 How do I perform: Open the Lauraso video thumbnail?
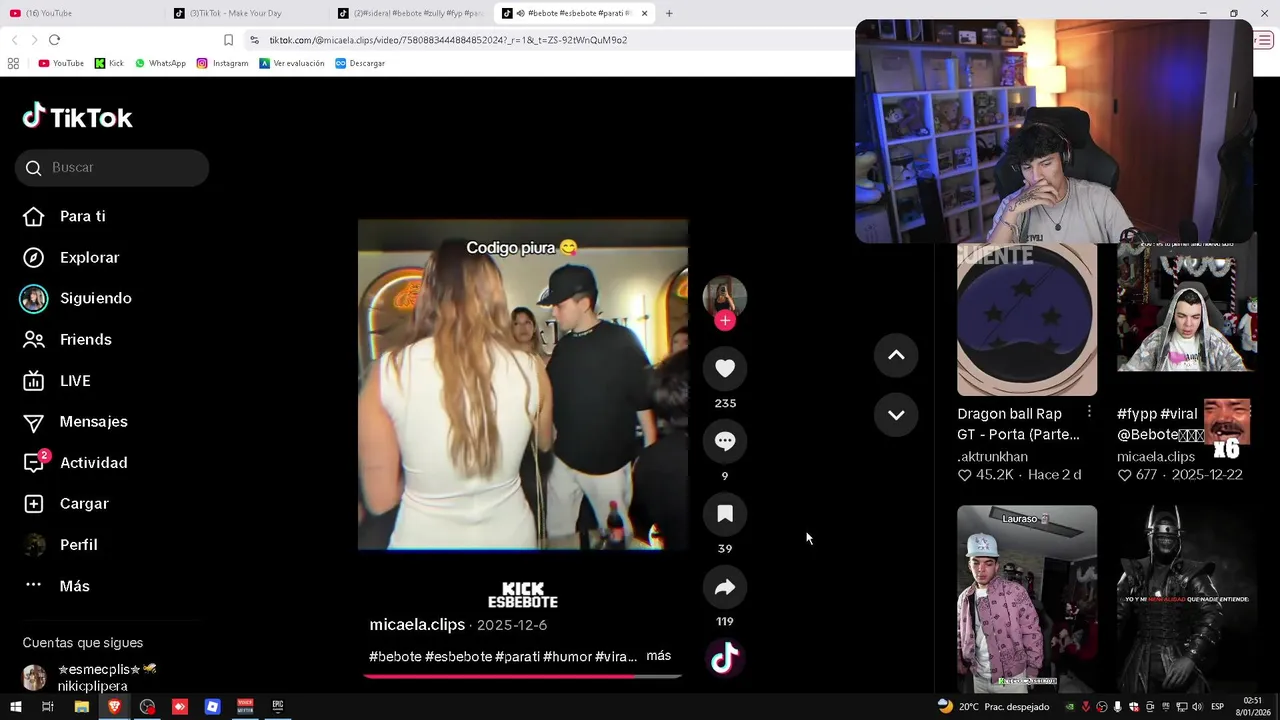1027,598
